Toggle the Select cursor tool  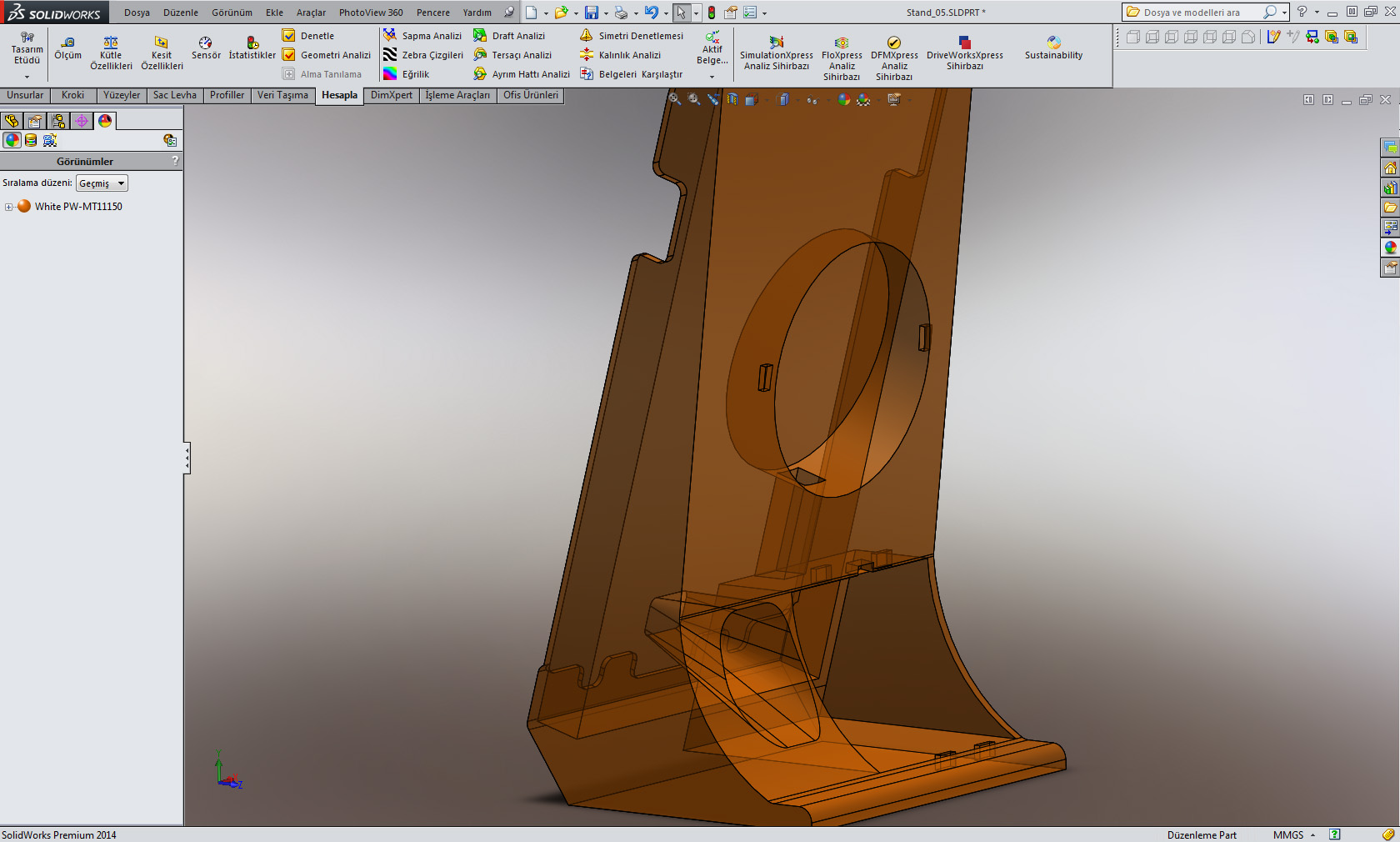682,13
